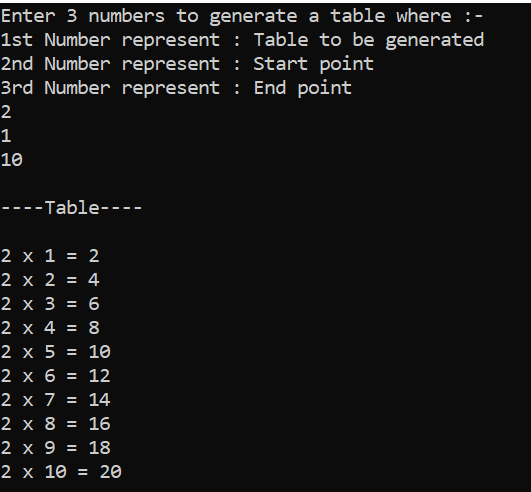This screenshot has width=531, height=492.
Task: Click the entered end value 10
Action: 12,160
